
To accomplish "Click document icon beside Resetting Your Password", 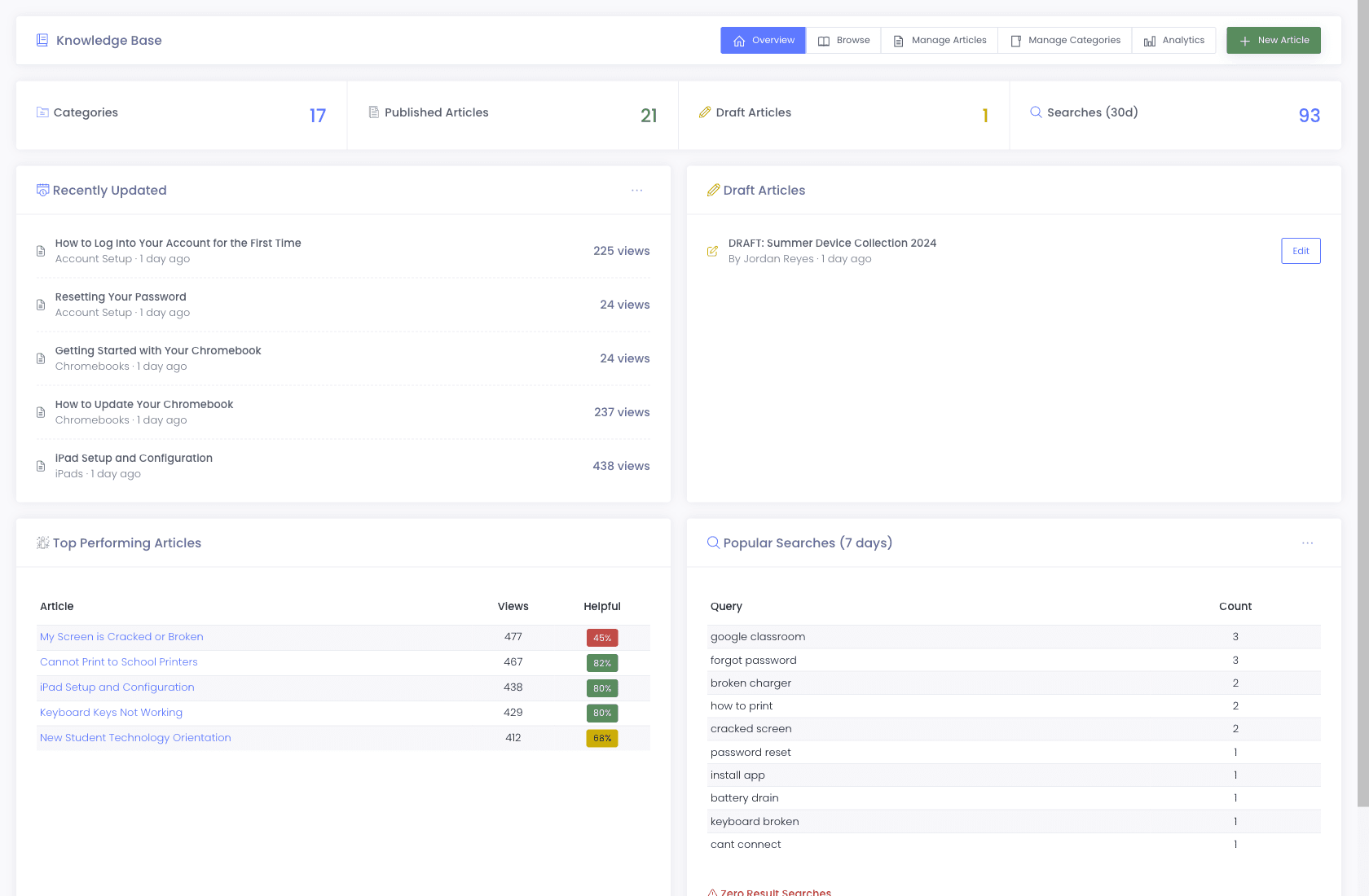I will click(41, 305).
